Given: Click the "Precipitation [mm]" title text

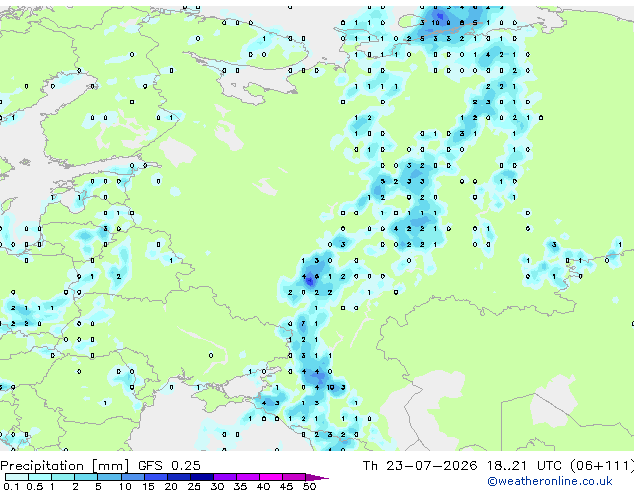Looking at the screenshot, I should tap(65, 466).
